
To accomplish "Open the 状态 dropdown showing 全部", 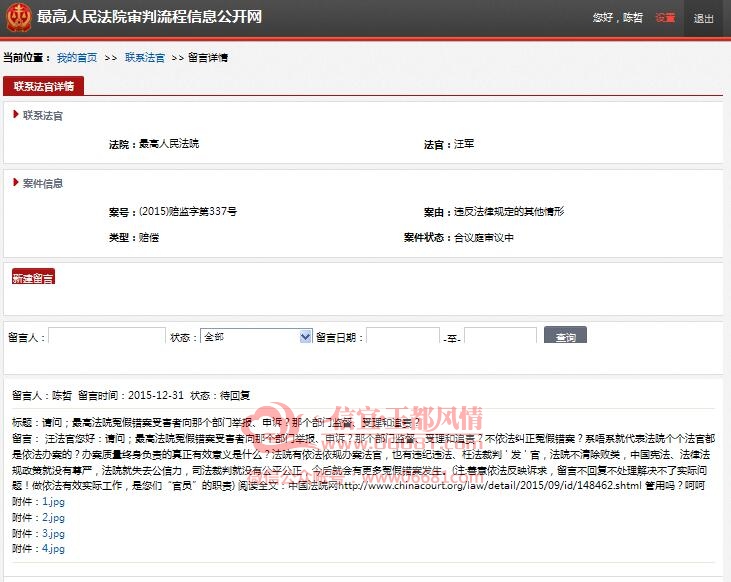I will [256, 336].
